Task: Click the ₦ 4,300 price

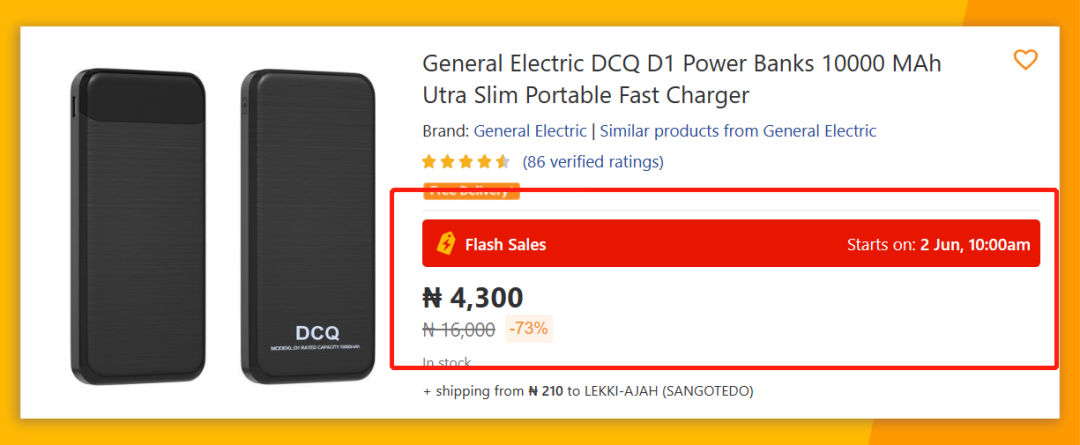Action: coord(473,297)
